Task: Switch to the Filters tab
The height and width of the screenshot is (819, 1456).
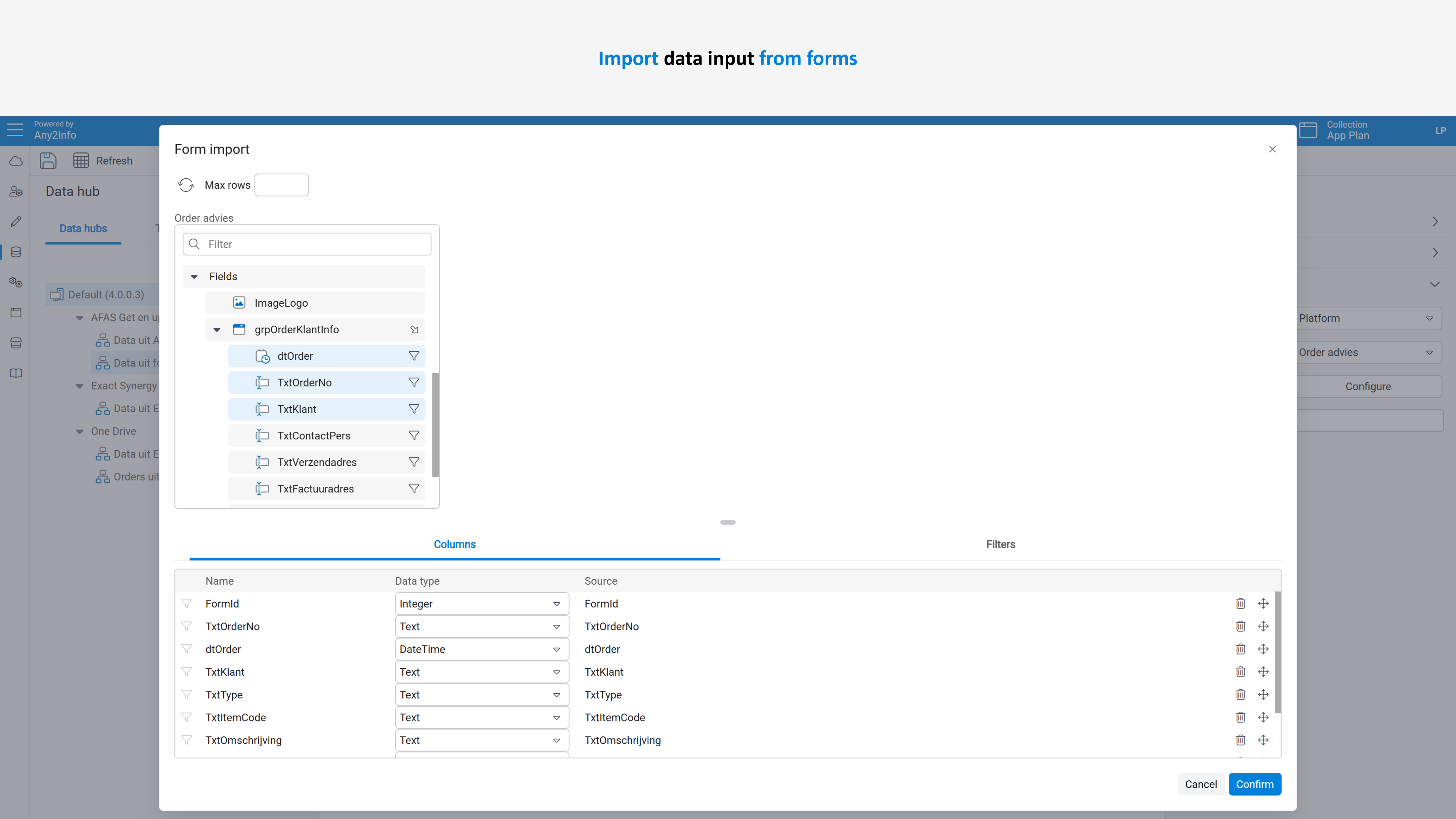Action: coord(1000,544)
